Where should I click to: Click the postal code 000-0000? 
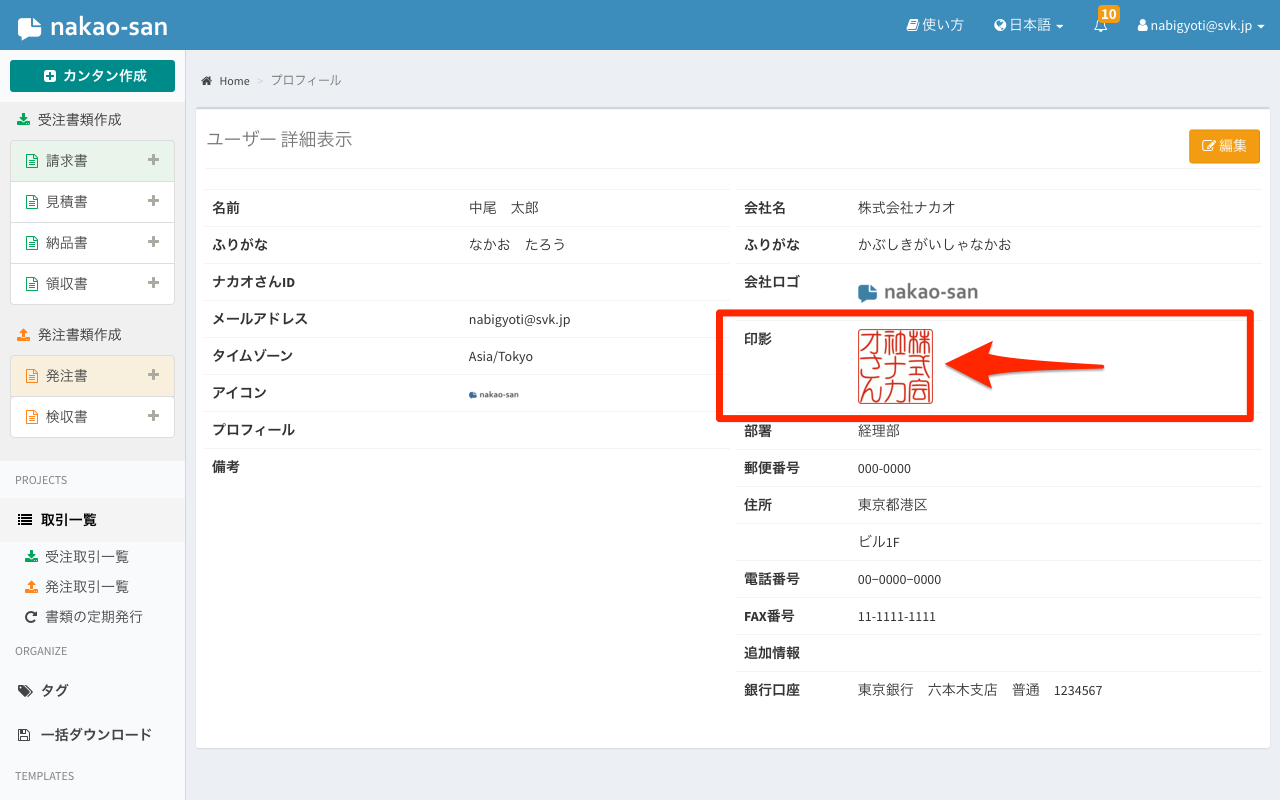pos(884,469)
